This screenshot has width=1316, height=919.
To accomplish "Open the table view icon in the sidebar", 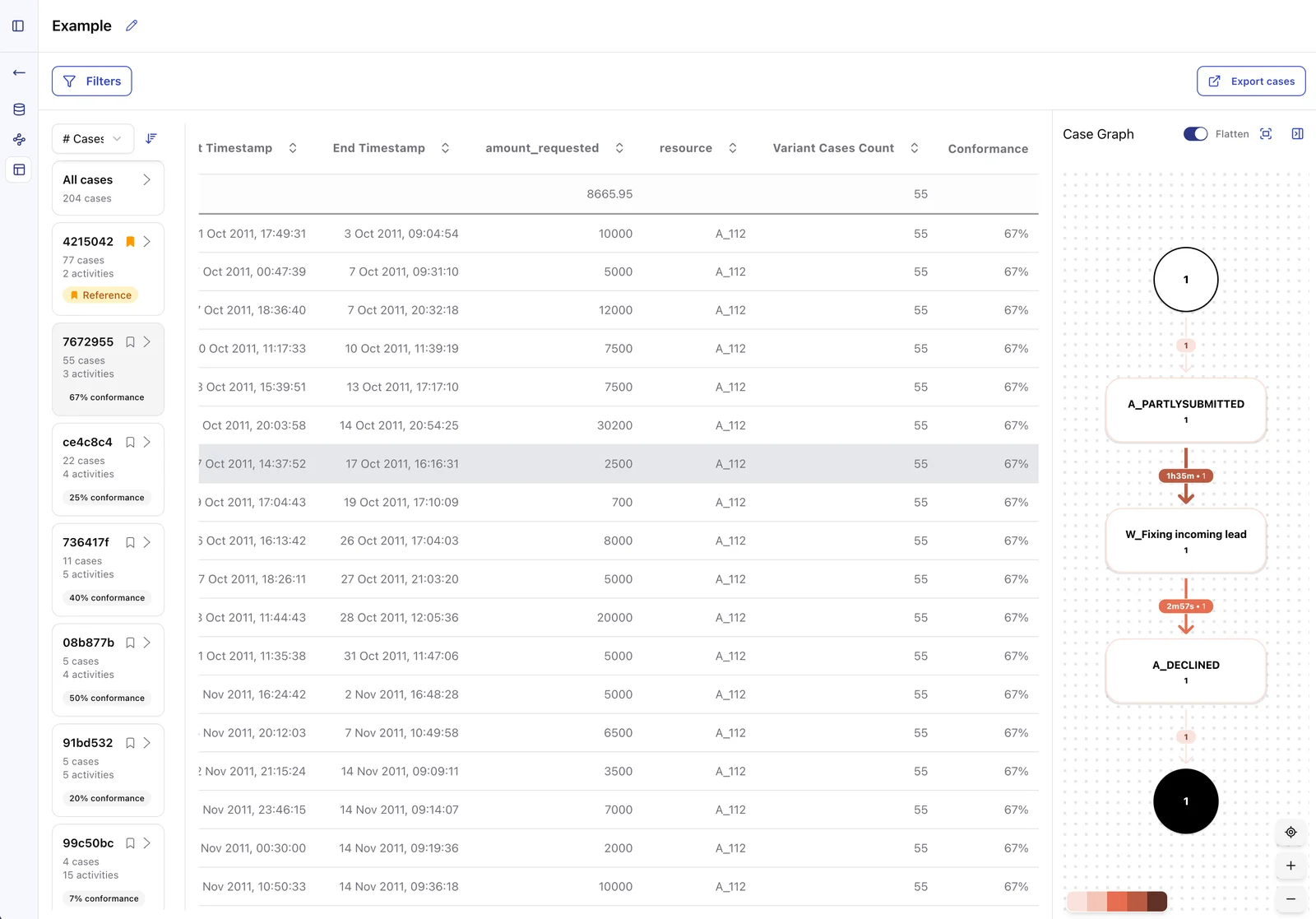I will tap(19, 170).
